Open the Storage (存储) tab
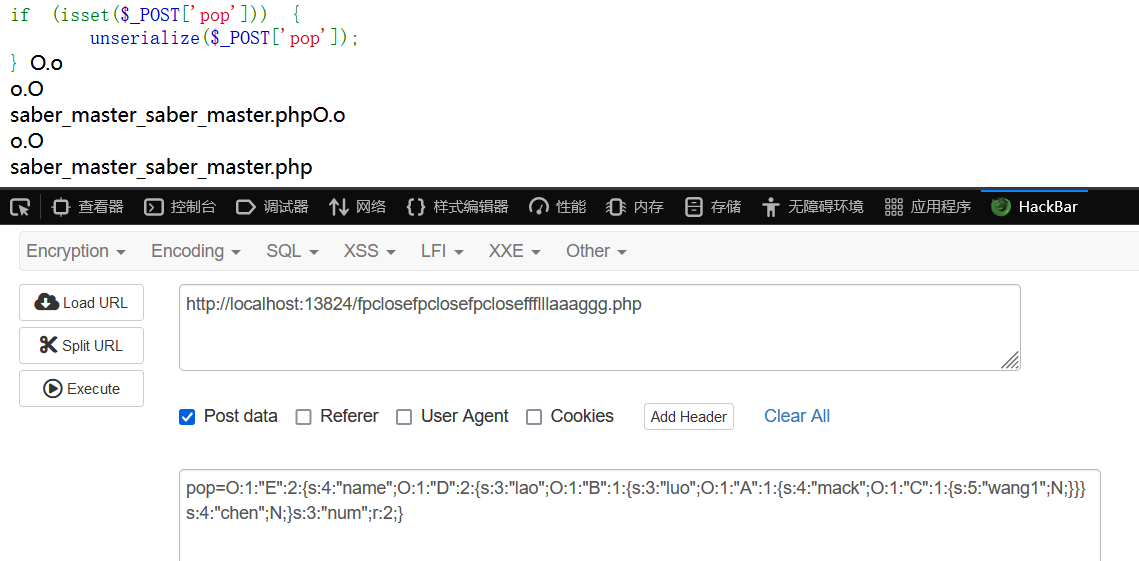This screenshot has height=561, width=1139. click(713, 207)
